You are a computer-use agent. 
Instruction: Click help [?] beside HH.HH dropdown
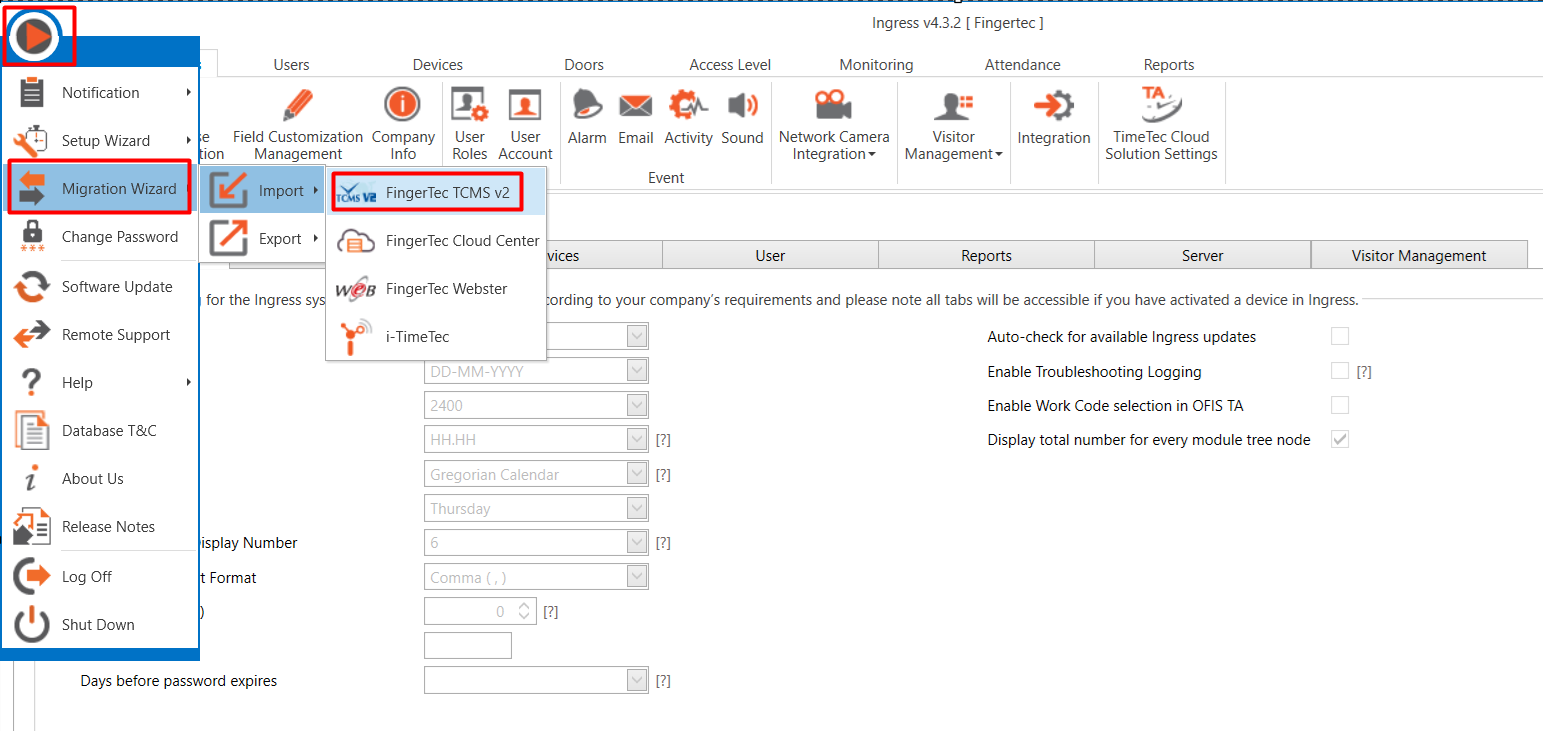(x=663, y=440)
